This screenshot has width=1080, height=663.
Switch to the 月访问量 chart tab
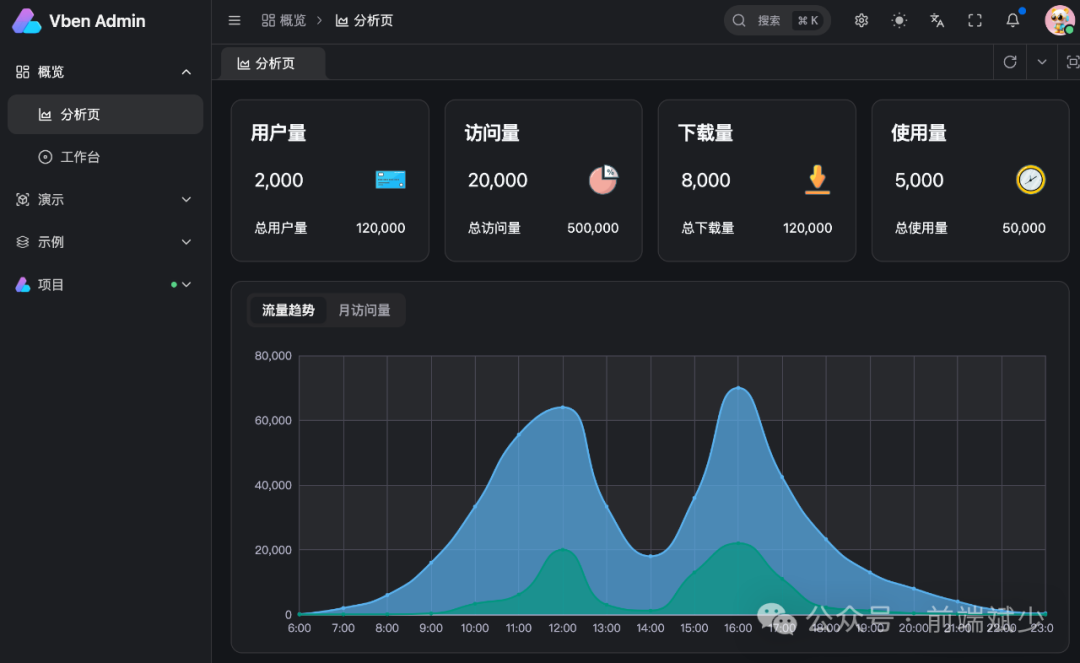pyautogui.click(x=364, y=310)
